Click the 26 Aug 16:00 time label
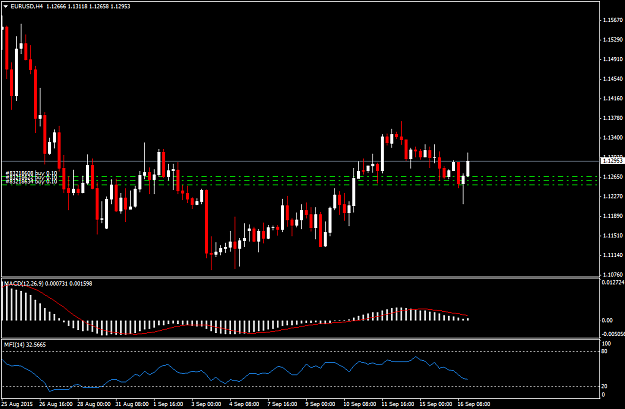The image size is (625, 409). (56, 404)
